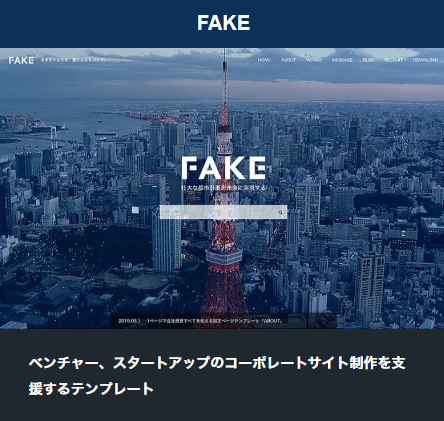Select the RECRUIT menu item
Viewport: 444px width, 421px height.
(x=393, y=60)
